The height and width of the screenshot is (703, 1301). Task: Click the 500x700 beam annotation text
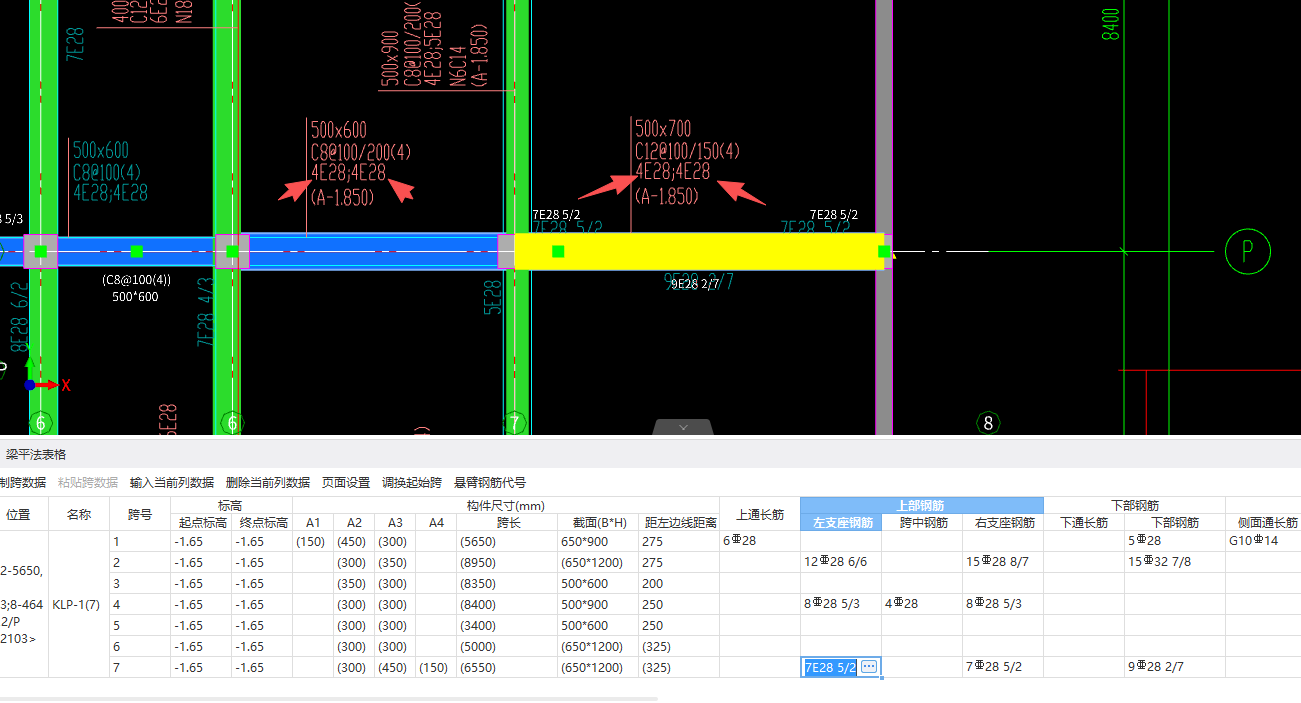click(x=663, y=129)
